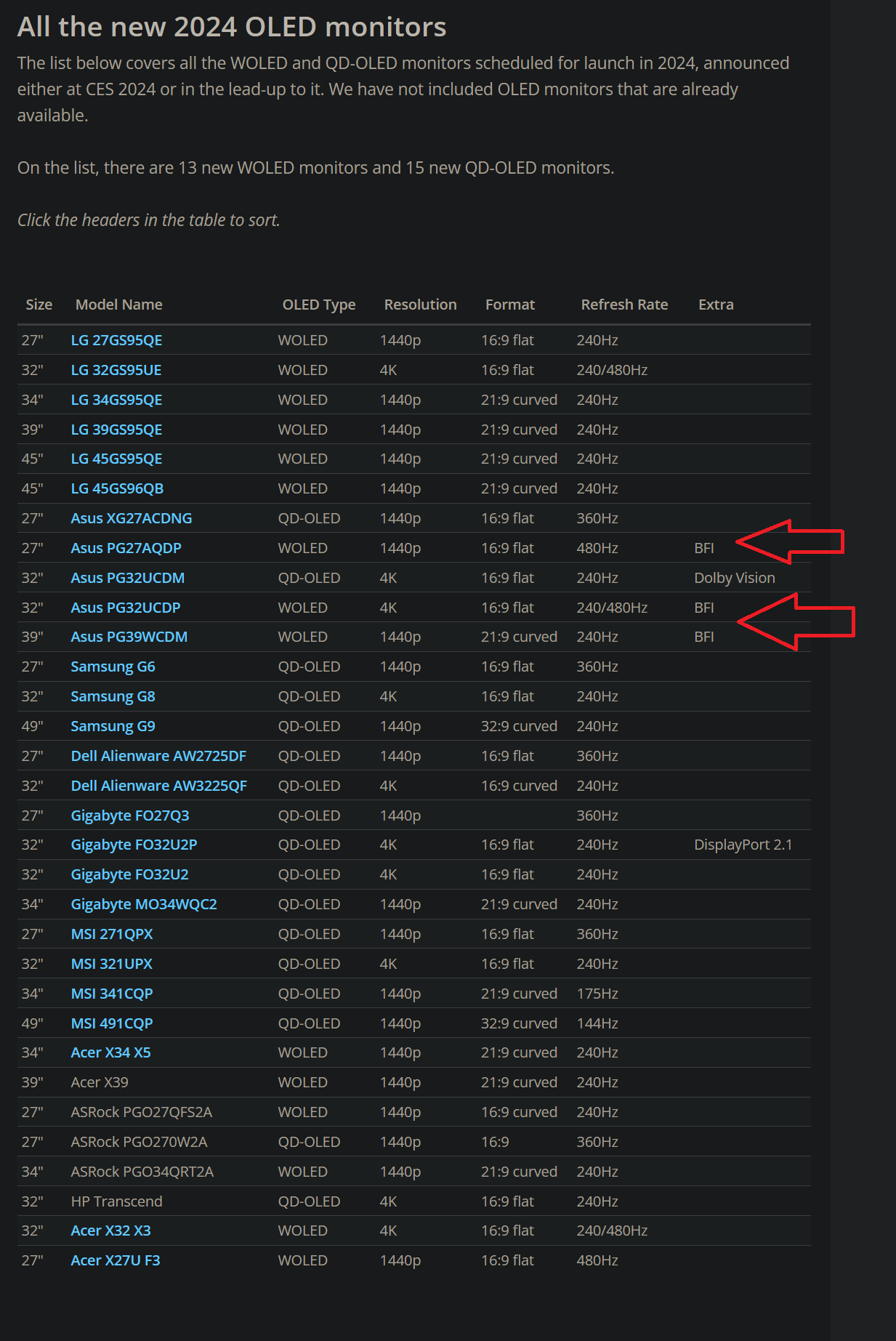Click the 'Click the headers in the table to sort' note

pos(149,220)
